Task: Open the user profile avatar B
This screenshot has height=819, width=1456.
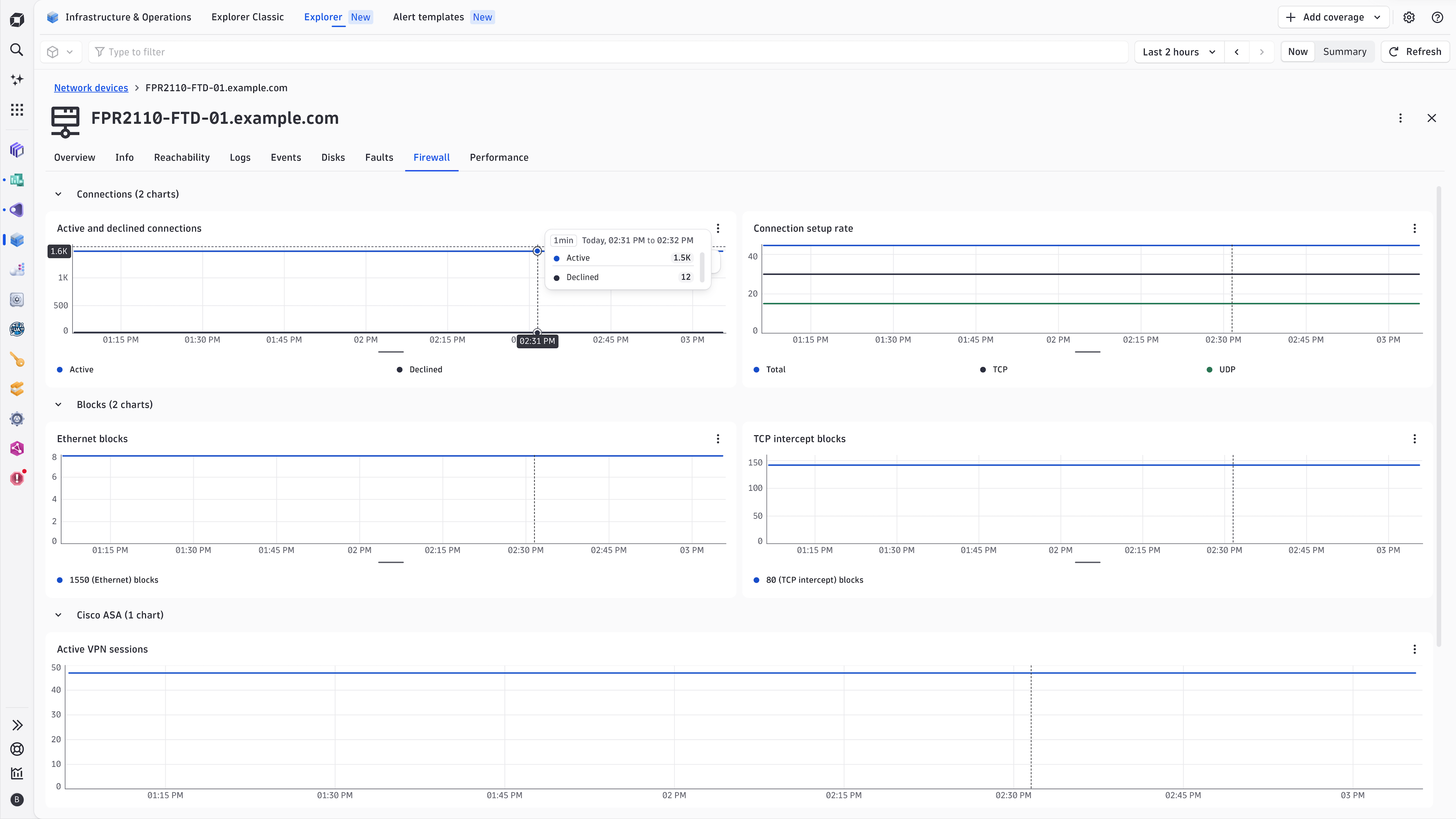Action: pos(17,799)
